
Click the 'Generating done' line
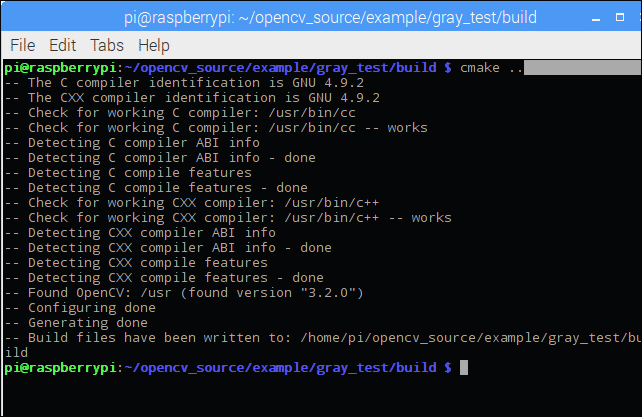point(76,322)
